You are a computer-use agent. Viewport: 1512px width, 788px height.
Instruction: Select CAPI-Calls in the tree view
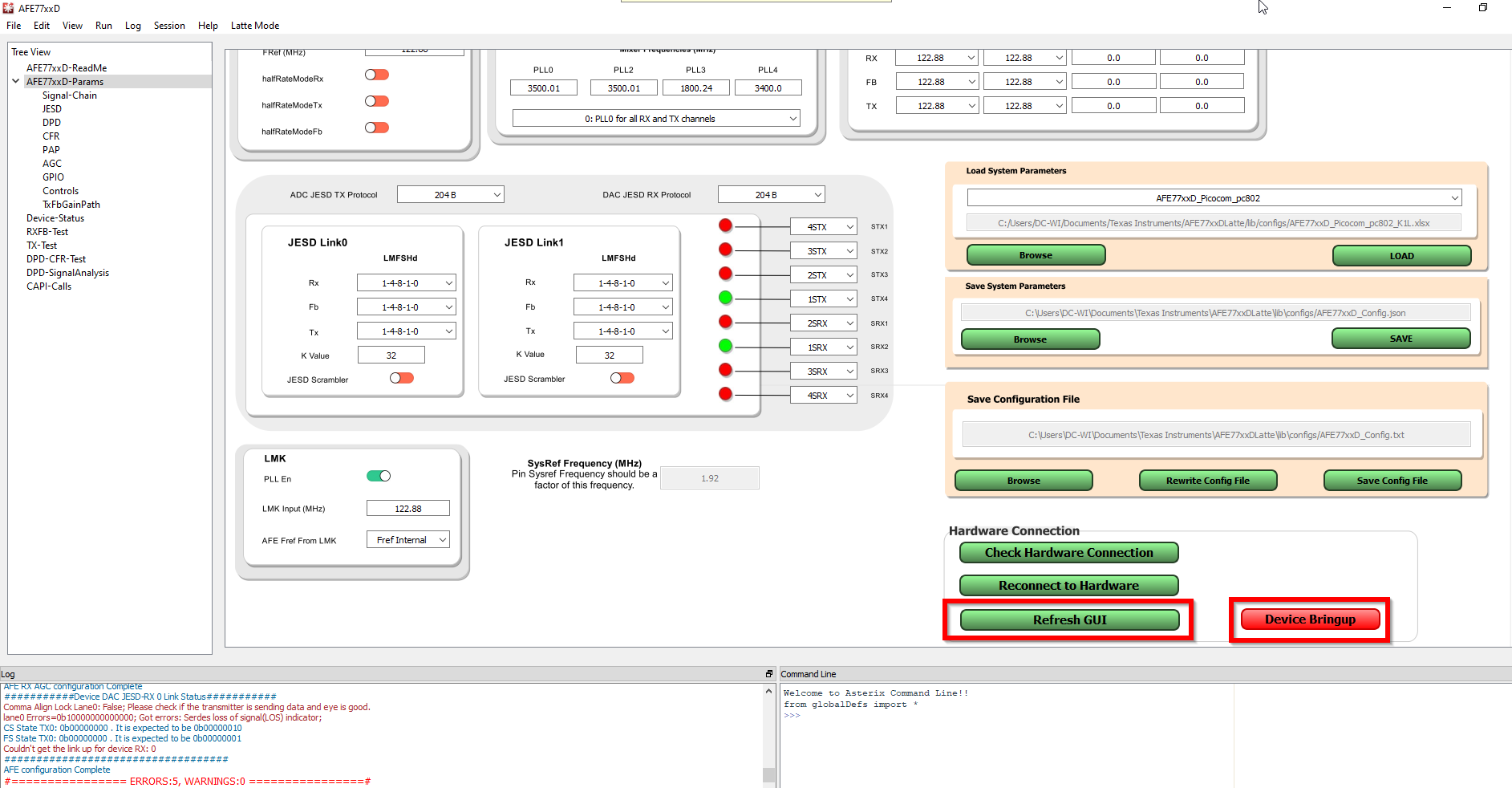pos(49,286)
